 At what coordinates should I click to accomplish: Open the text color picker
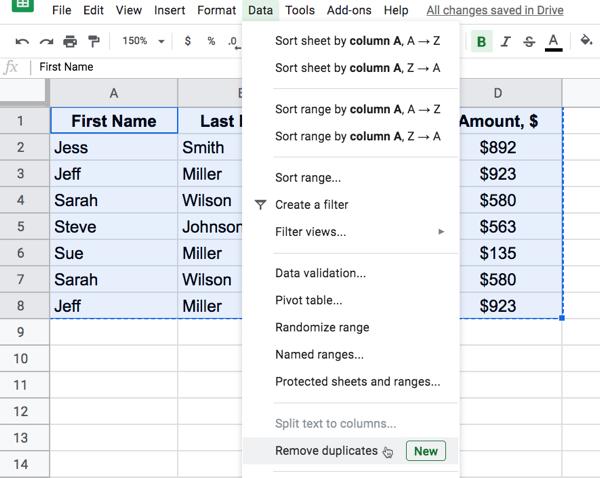tap(553, 42)
